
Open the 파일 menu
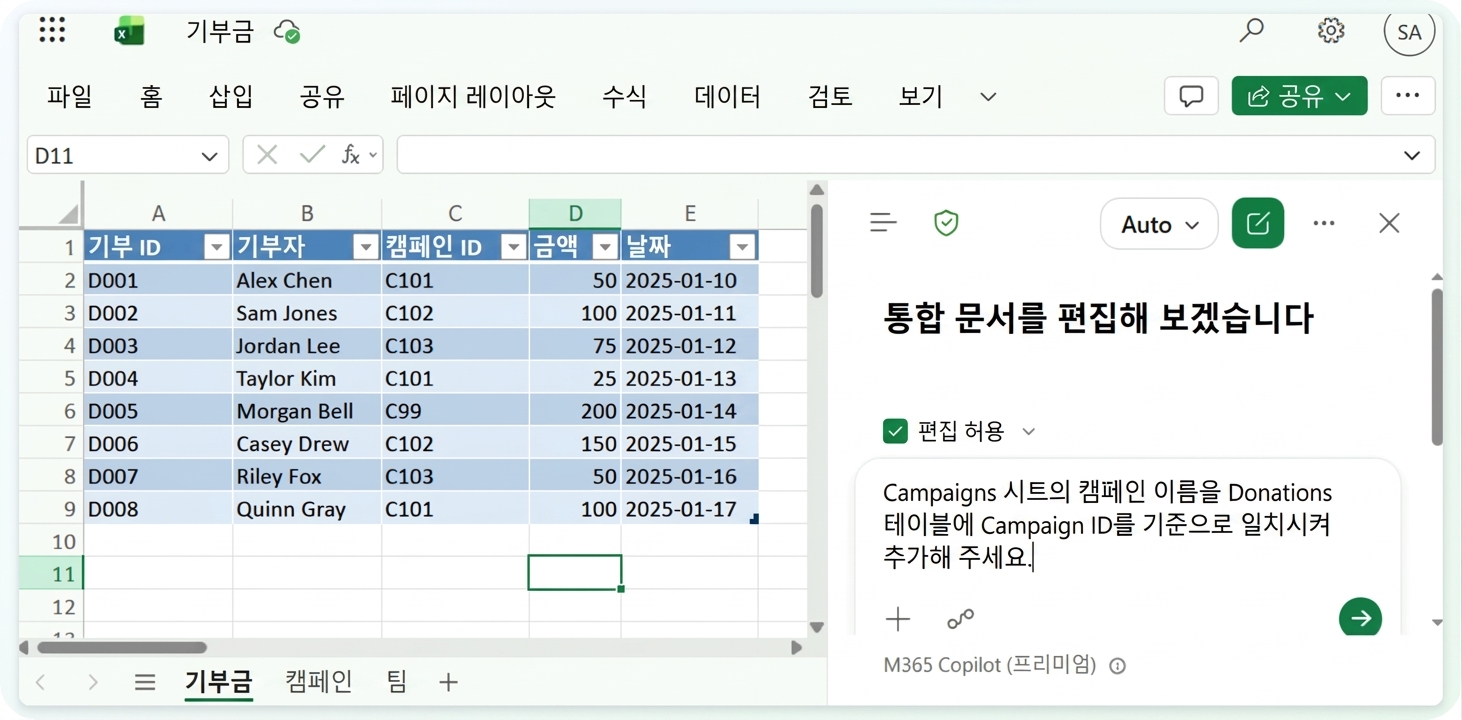(70, 97)
